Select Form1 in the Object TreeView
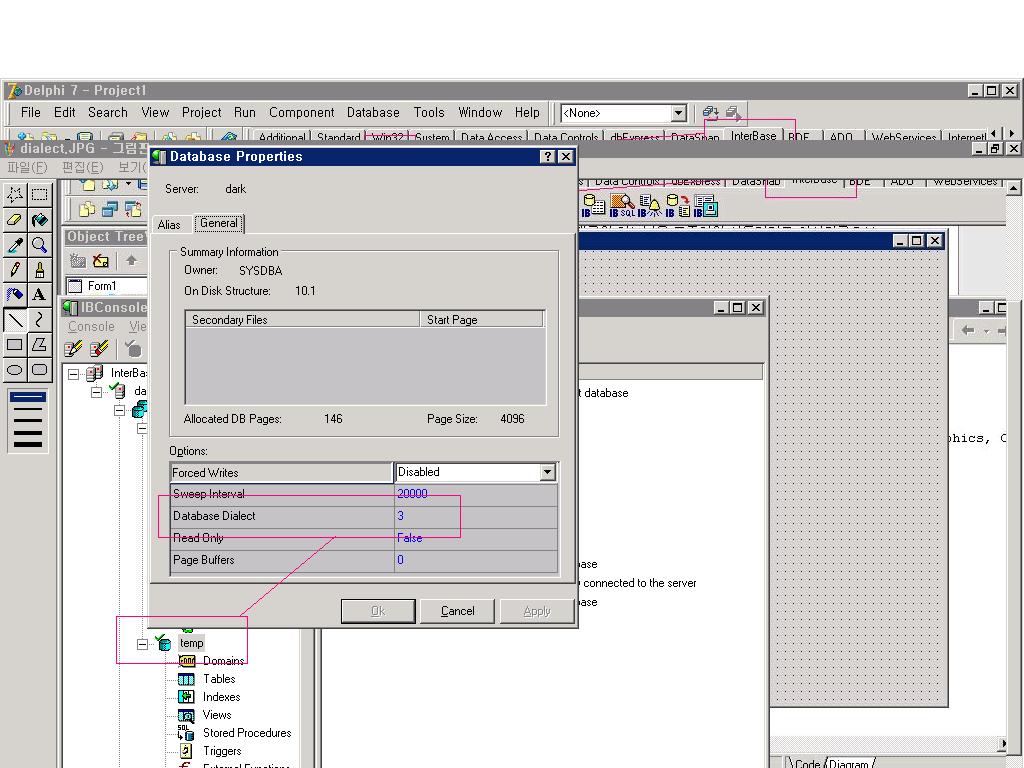Viewport: 1024px width, 768px height. 103,286
